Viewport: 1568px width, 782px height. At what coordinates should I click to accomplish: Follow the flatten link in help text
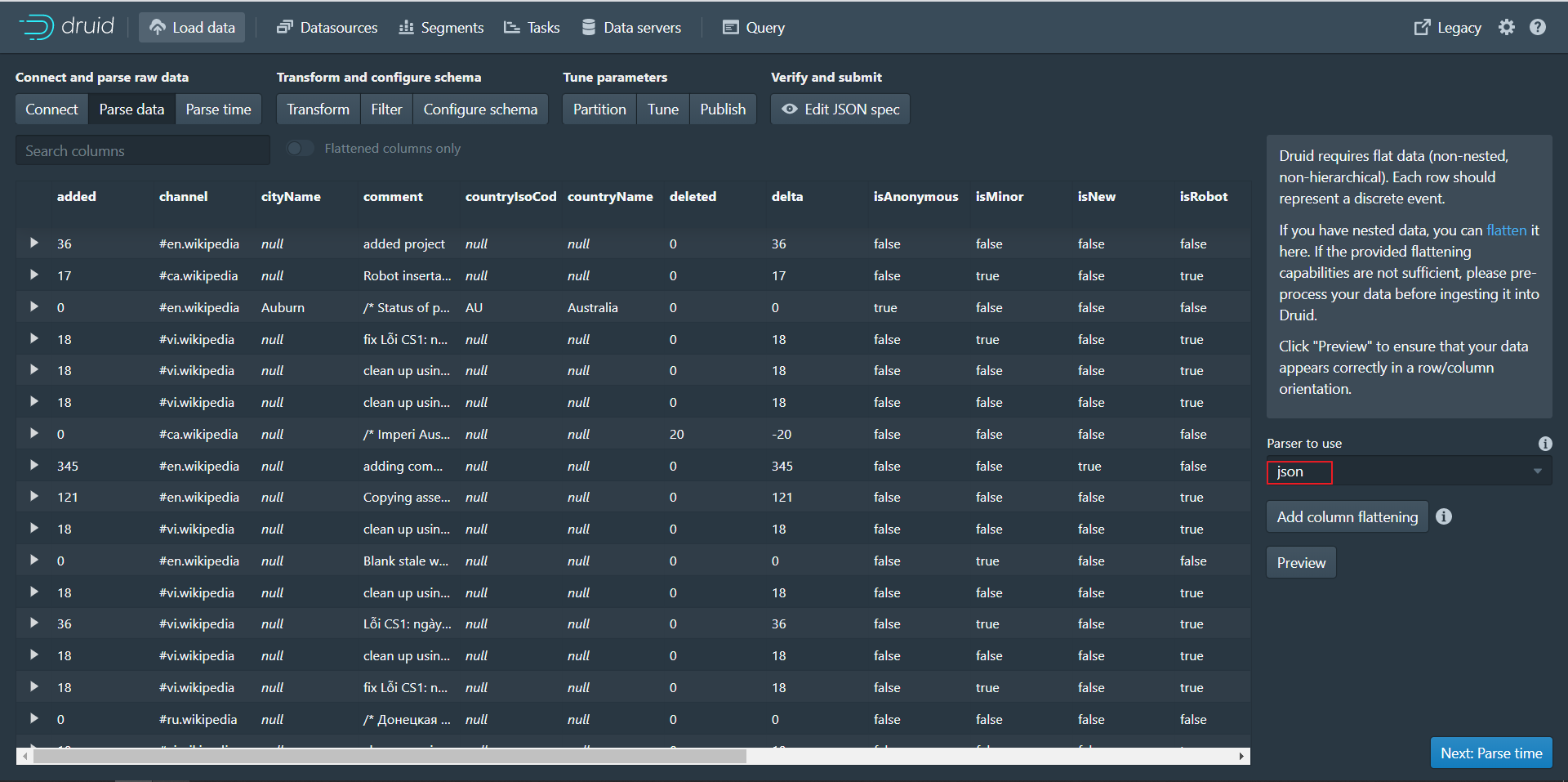point(1506,230)
